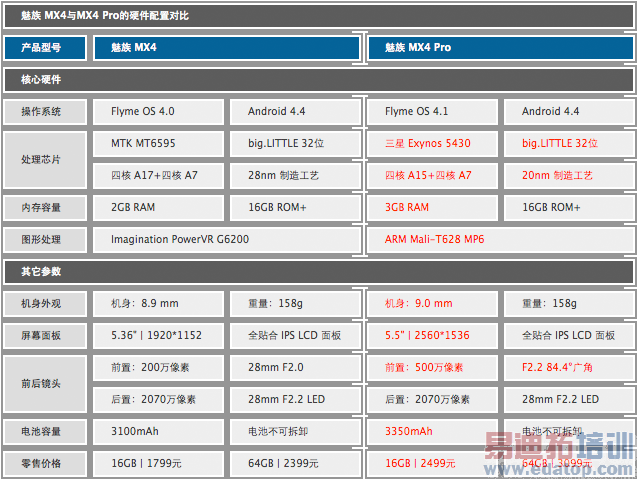
Task: Click '后置: 2070万像素' in the MX4 column
Action: [158, 399]
